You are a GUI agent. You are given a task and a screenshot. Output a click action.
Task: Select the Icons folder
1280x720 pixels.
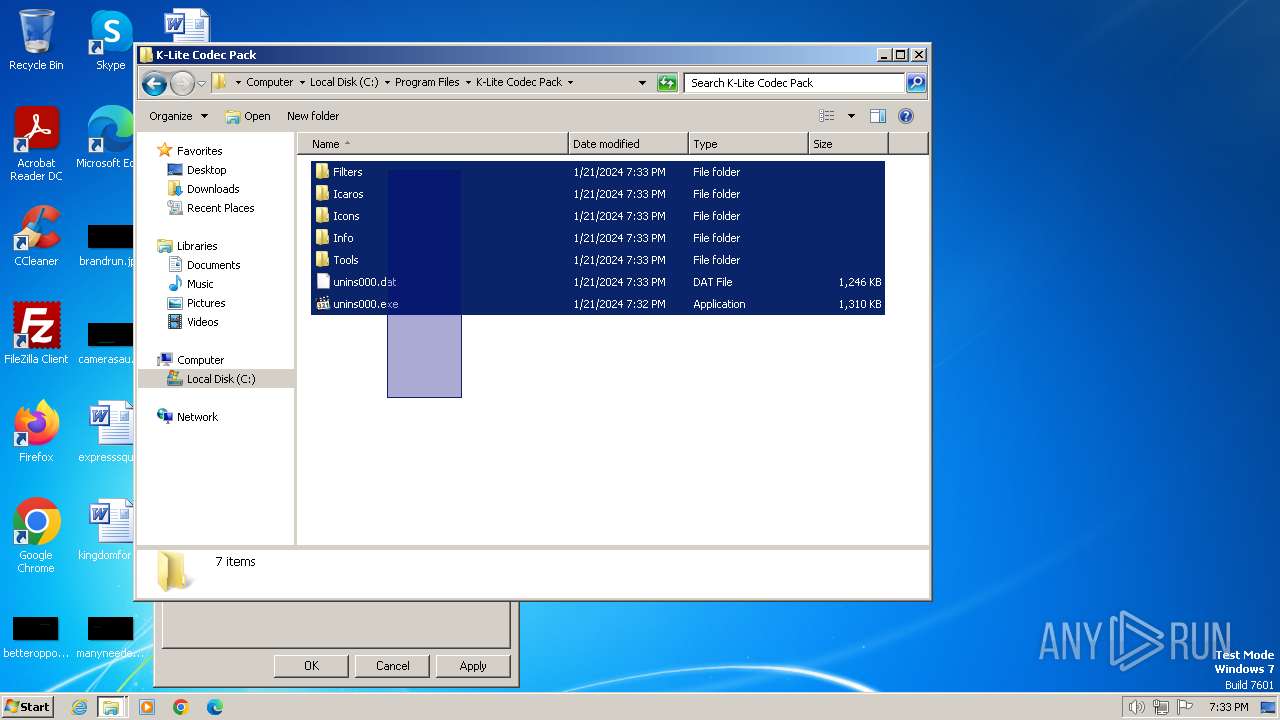point(597,216)
